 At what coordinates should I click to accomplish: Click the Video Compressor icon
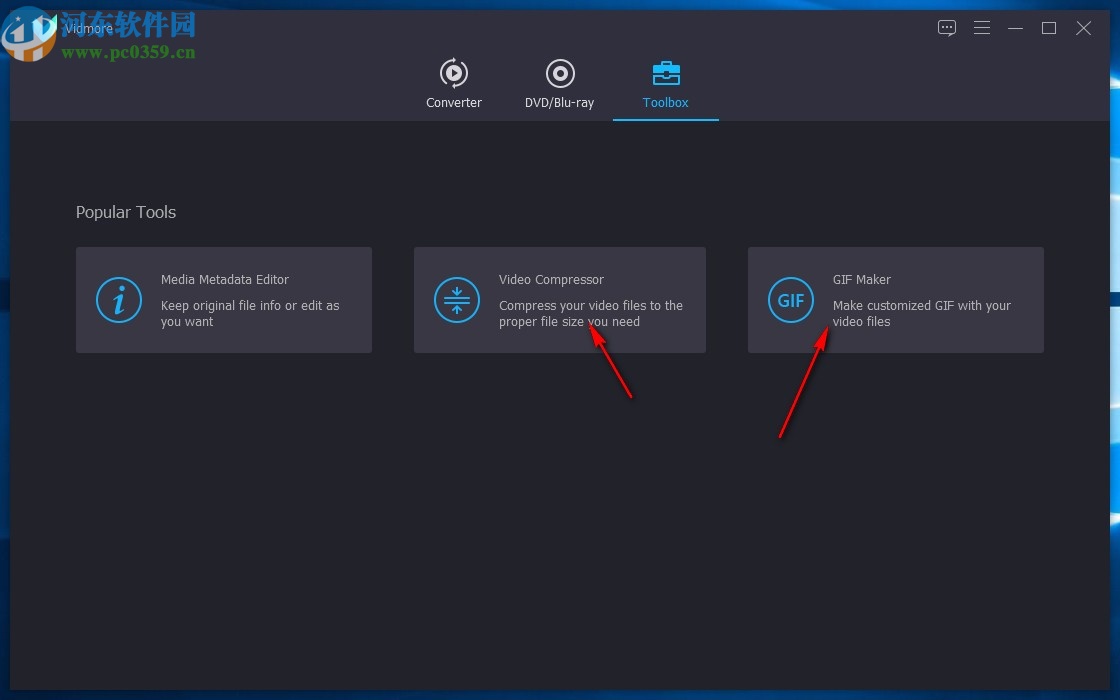pyautogui.click(x=456, y=300)
